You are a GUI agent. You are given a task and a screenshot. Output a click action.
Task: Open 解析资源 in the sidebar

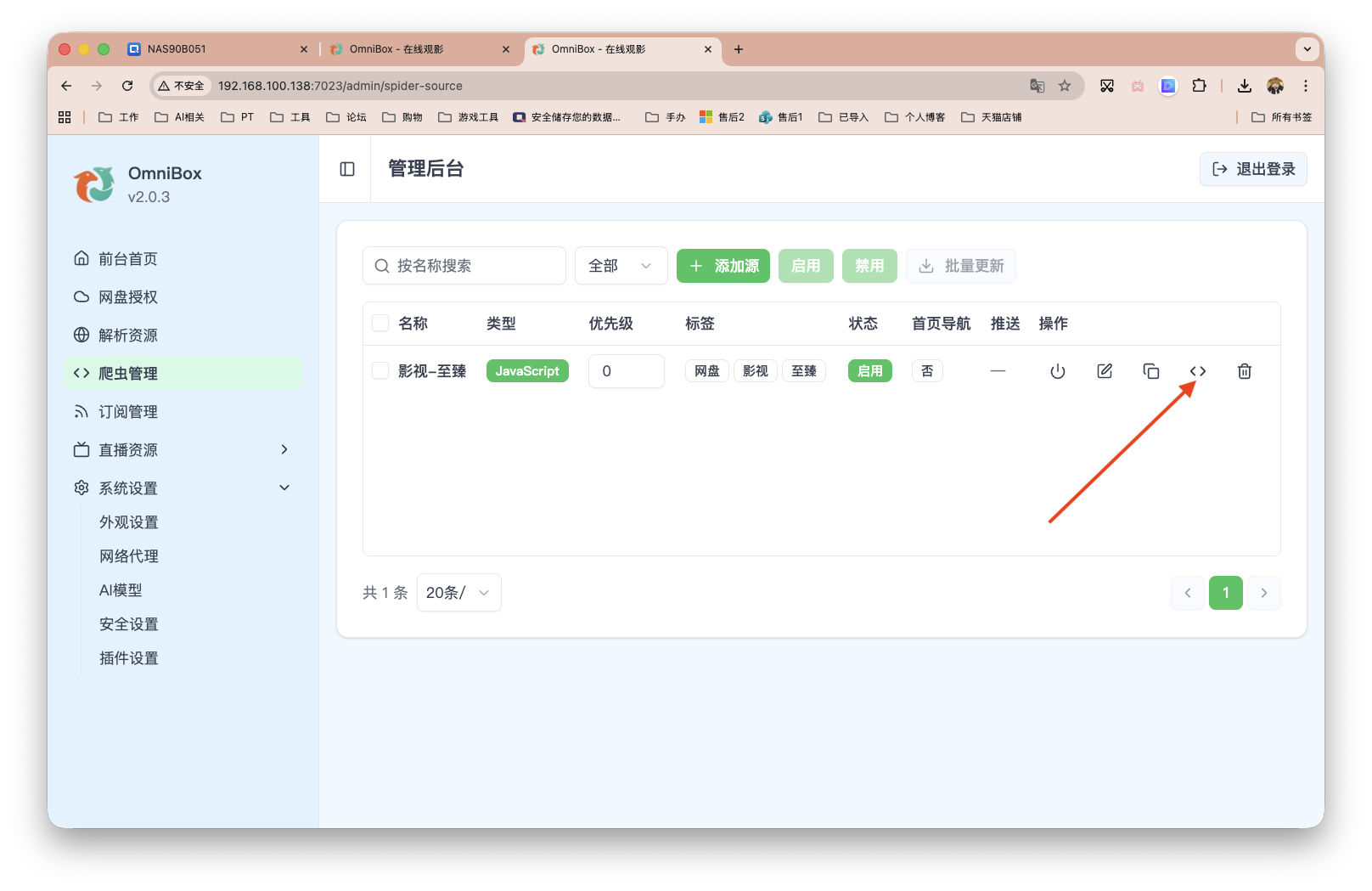(127, 335)
